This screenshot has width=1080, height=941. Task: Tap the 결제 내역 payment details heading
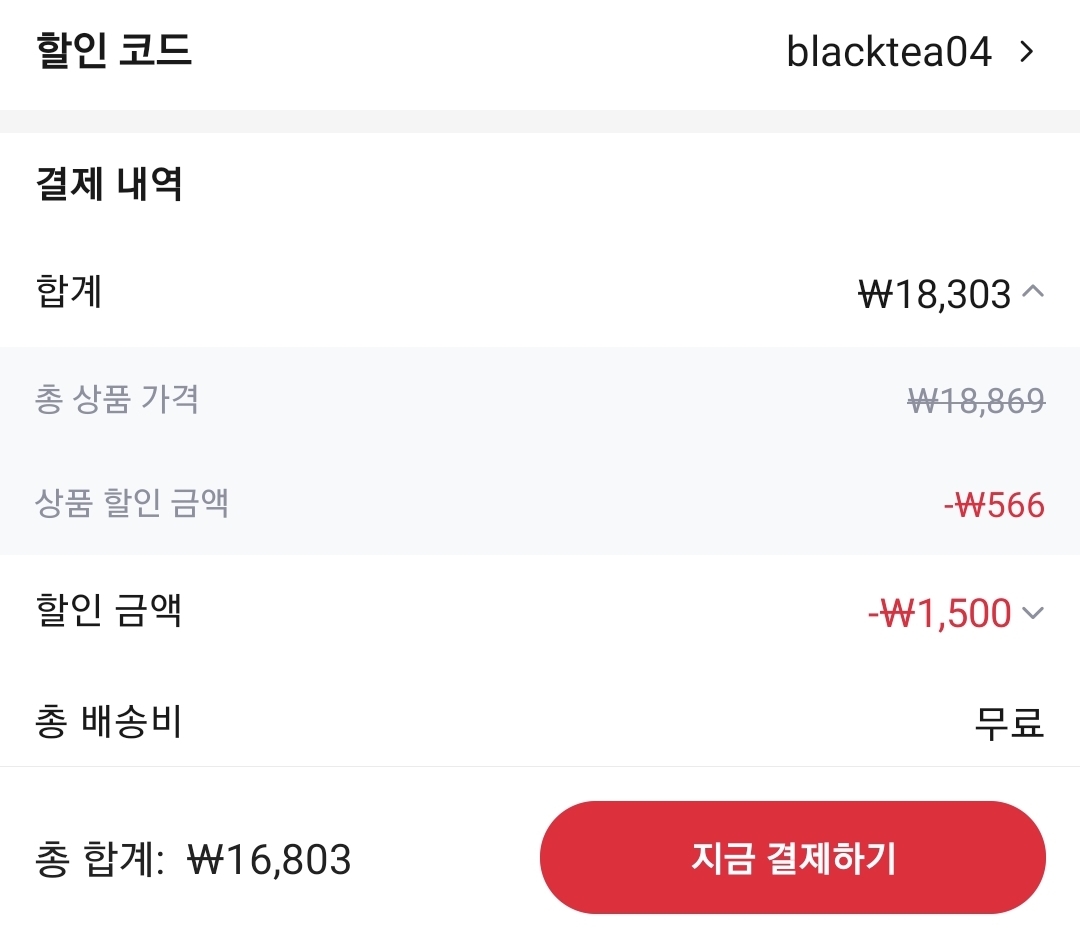(x=108, y=184)
